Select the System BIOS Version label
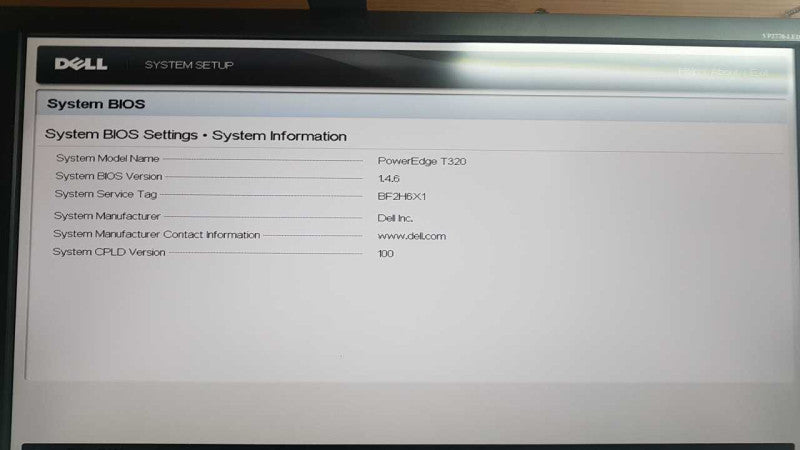This screenshot has height=450, width=800. click(109, 176)
